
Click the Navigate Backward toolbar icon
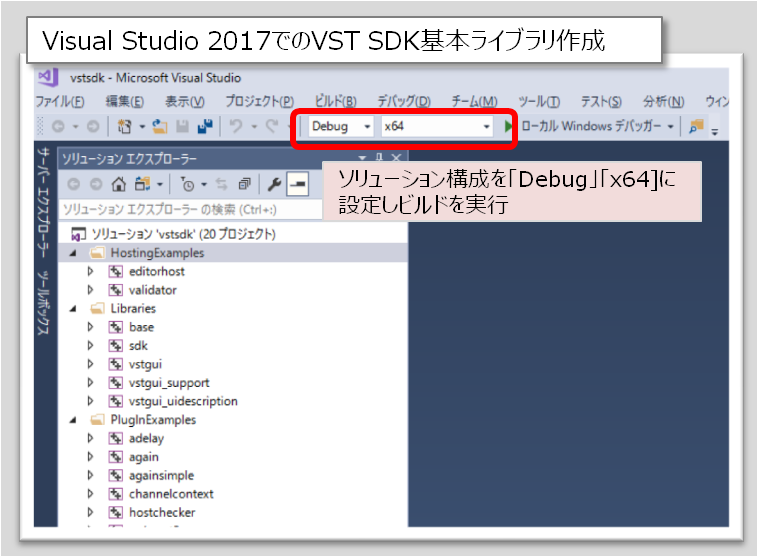[58, 127]
